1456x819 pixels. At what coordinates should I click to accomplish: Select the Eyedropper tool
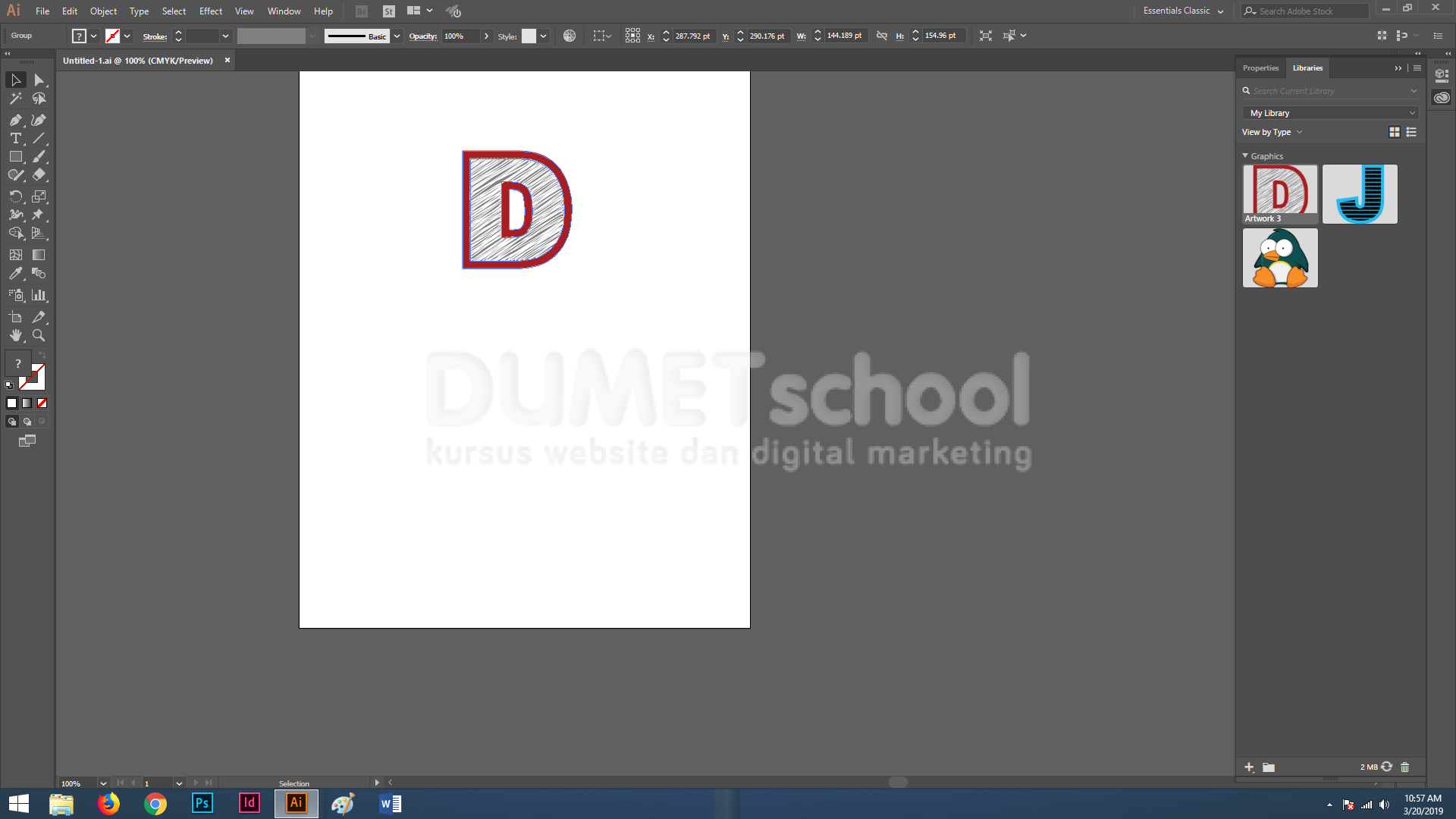(16, 273)
